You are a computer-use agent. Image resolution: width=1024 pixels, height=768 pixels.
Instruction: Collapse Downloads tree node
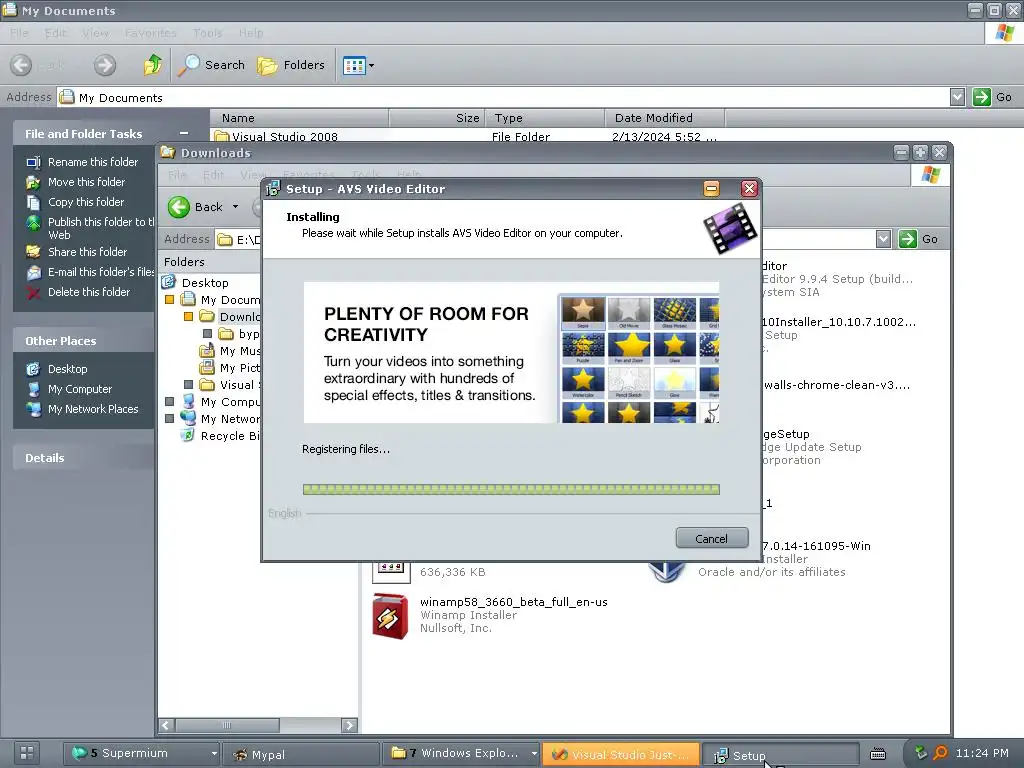point(188,317)
